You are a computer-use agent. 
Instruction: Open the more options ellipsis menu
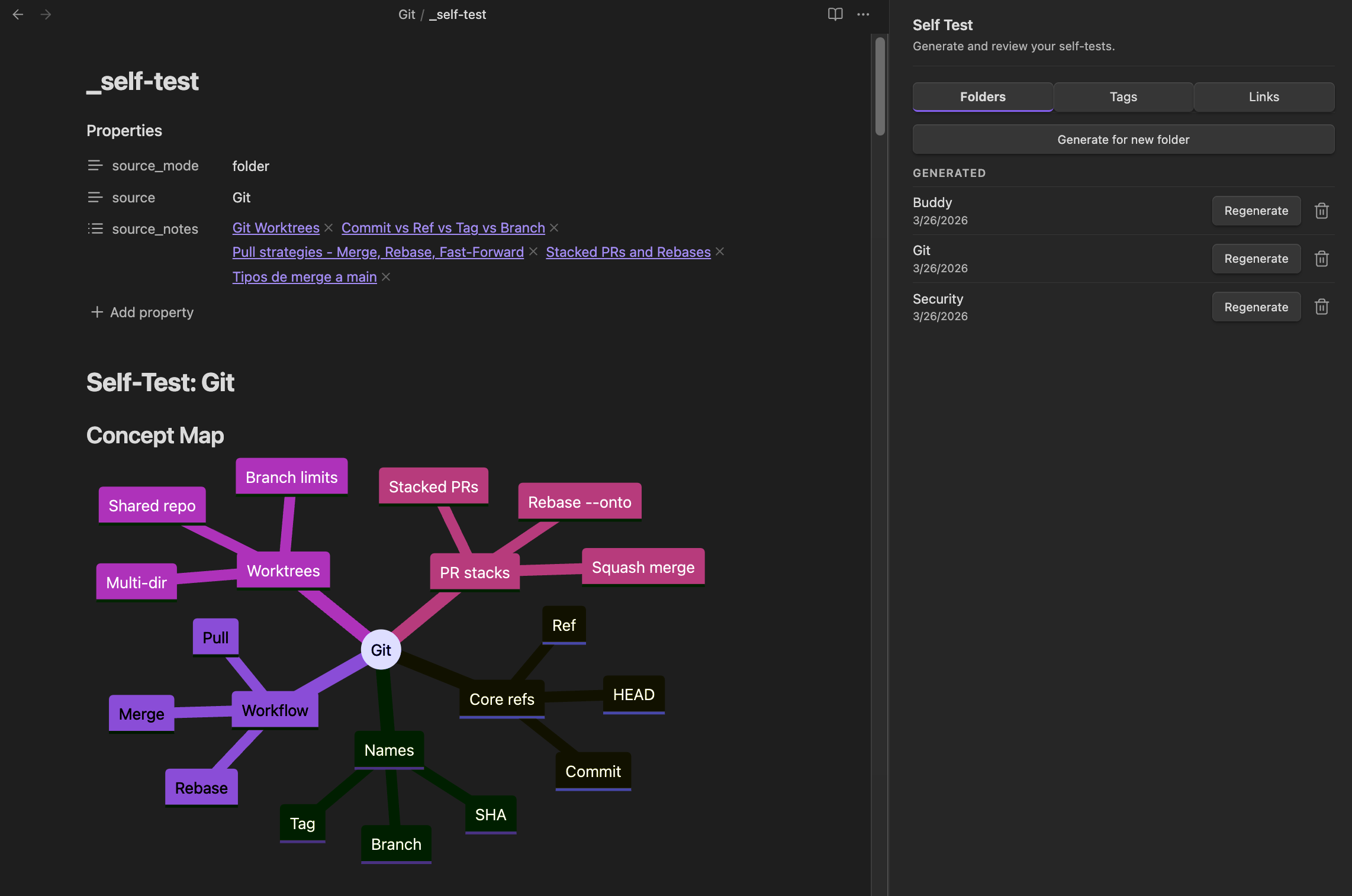pyautogui.click(x=863, y=14)
